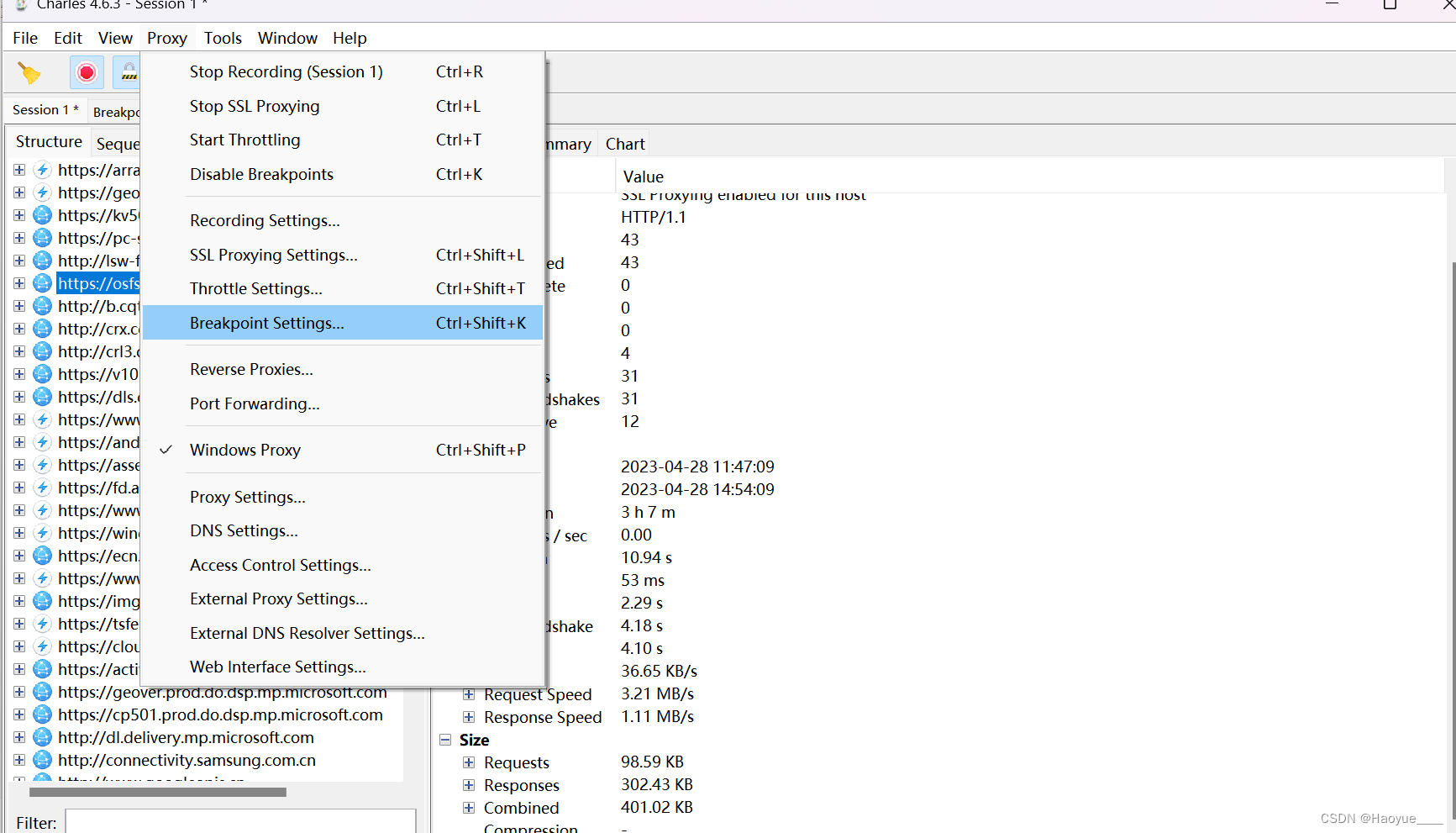
Task: Click globe icon beside http://crl3 host
Action: tap(42, 351)
